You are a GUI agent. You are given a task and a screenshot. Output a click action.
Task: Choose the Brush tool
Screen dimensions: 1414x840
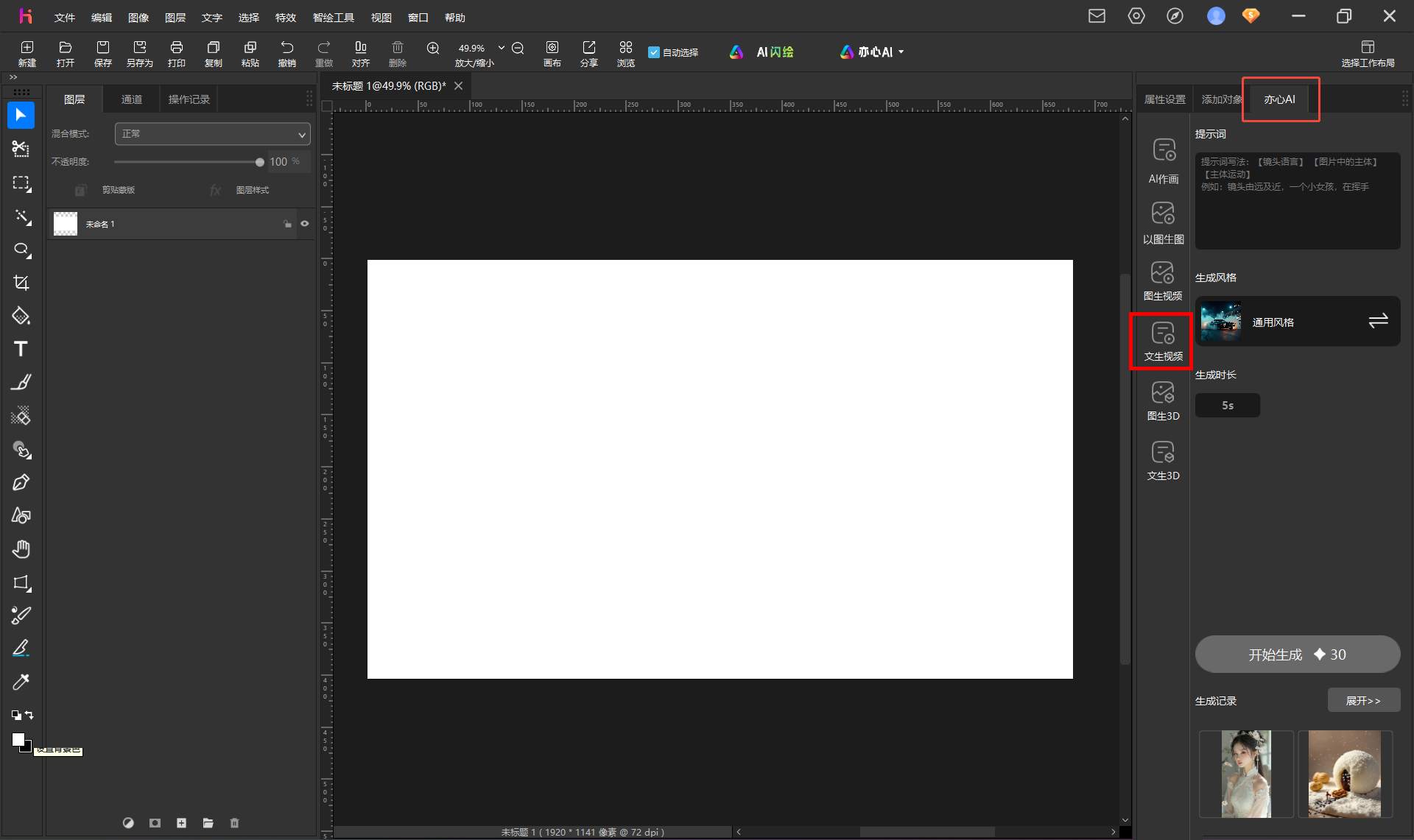click(x=21, y=382)
